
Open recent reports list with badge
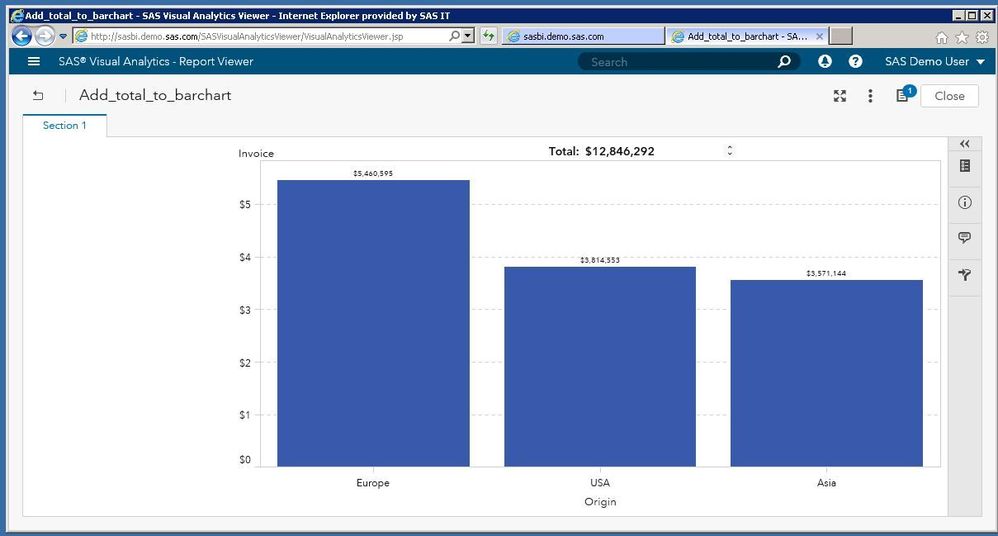[905, 94]
